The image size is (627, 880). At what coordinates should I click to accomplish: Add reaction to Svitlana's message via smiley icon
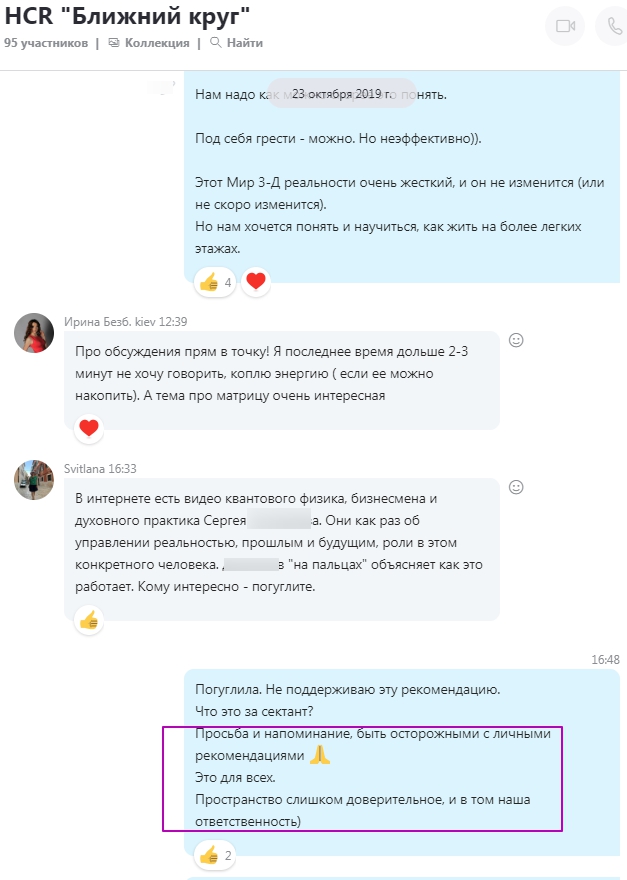(x=516, y=487)
